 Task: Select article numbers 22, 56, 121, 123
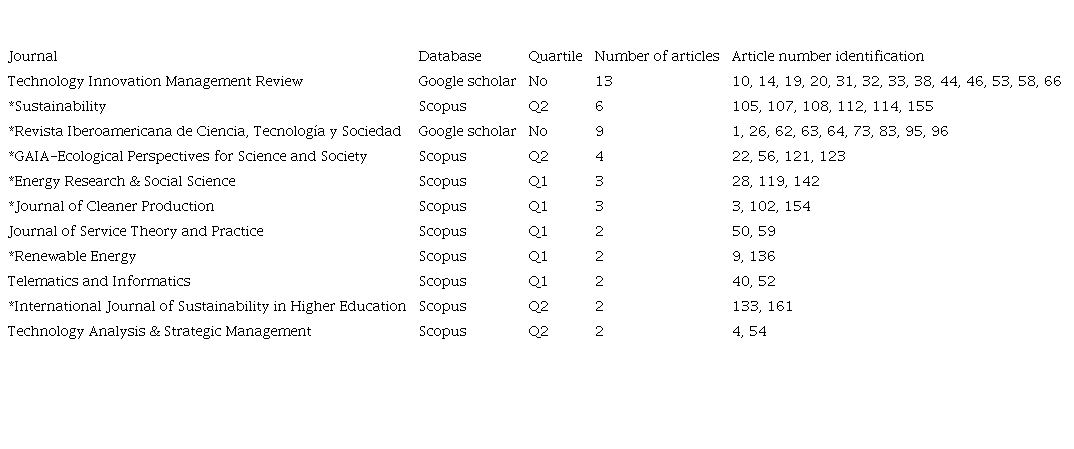(788, 156)
